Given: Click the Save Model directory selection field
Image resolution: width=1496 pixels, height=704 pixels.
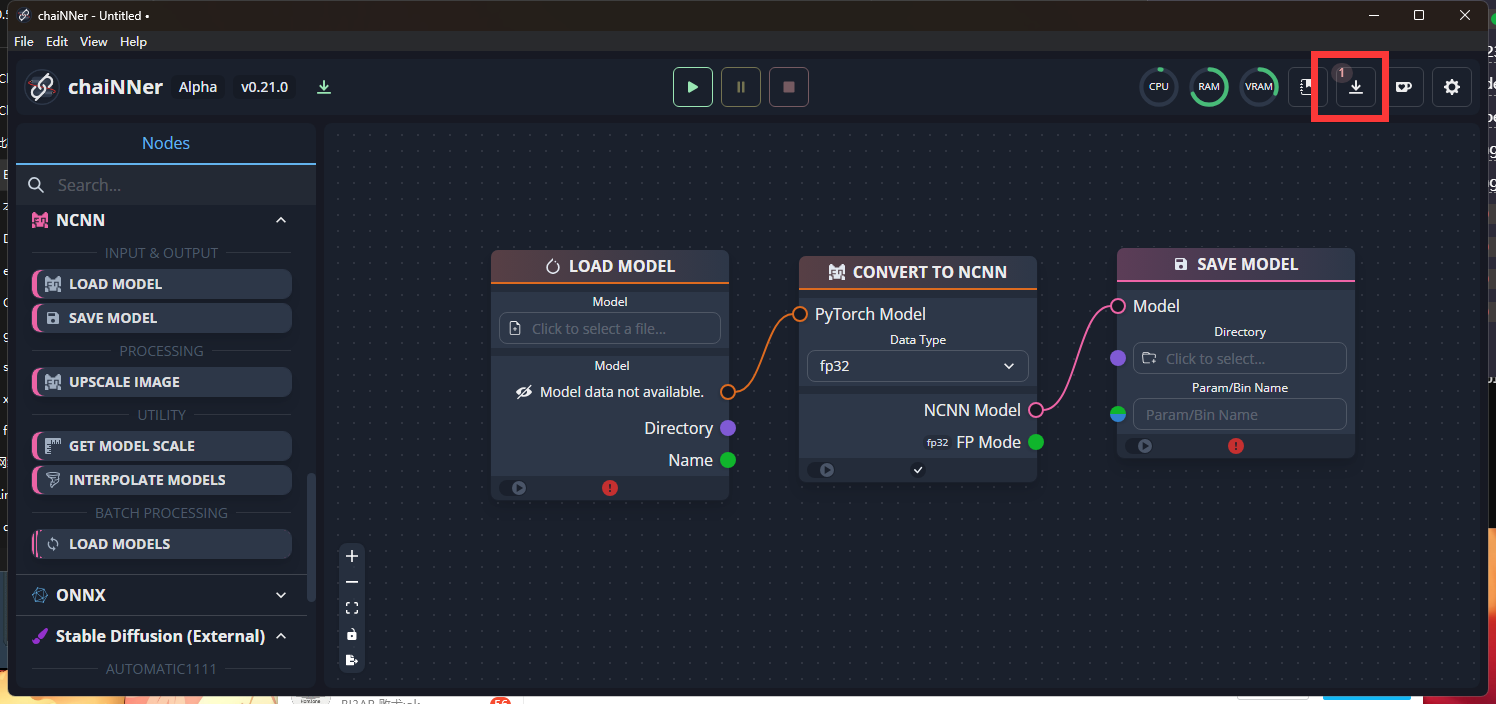Looking at the screenshot, I should 1240,358.
